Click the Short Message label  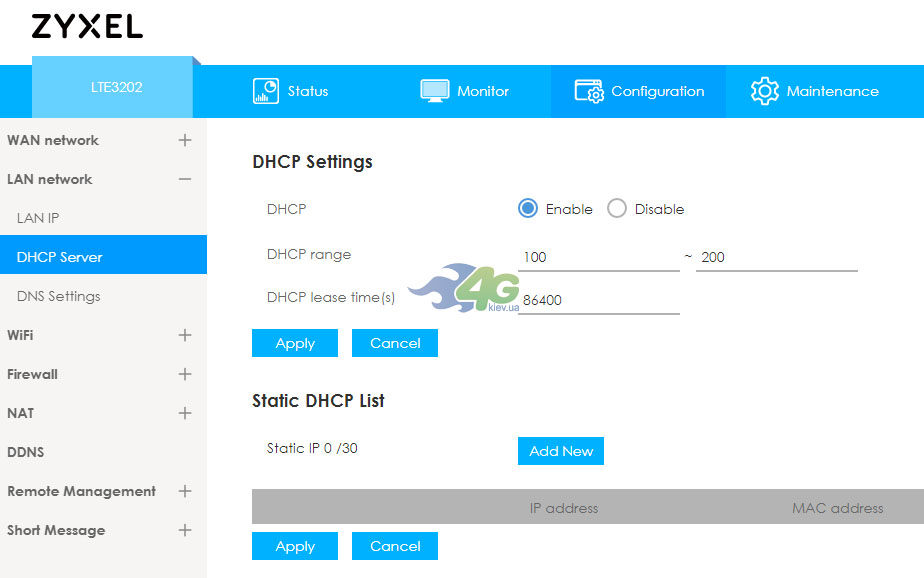pyautogui.click(x=56, y=530)
